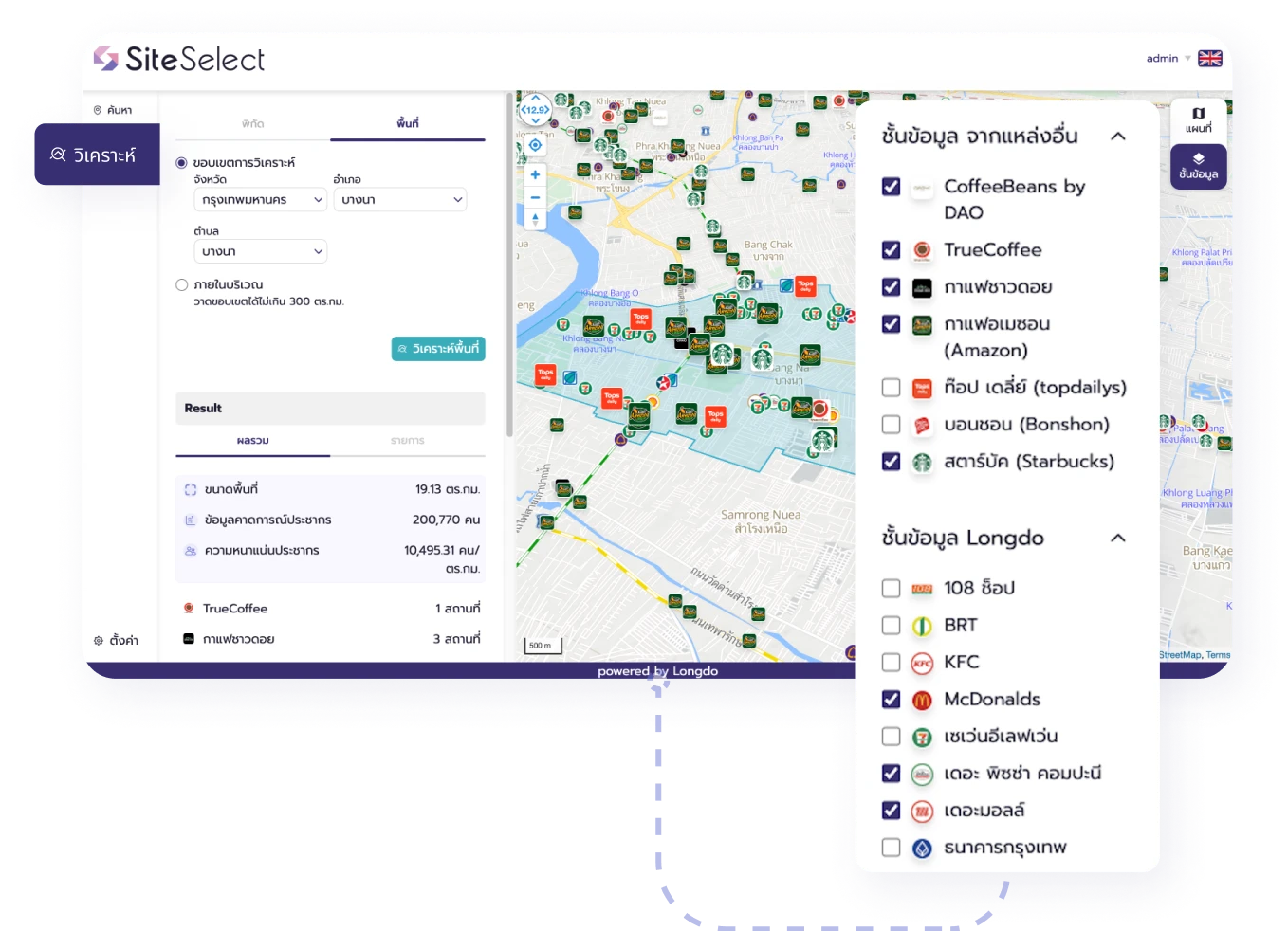Image resolution: width=1288 pixels, height=931 pixels.
Task: Select the วิเคราะห์ analysis sidebar button
Action: (x=97, y=155)
